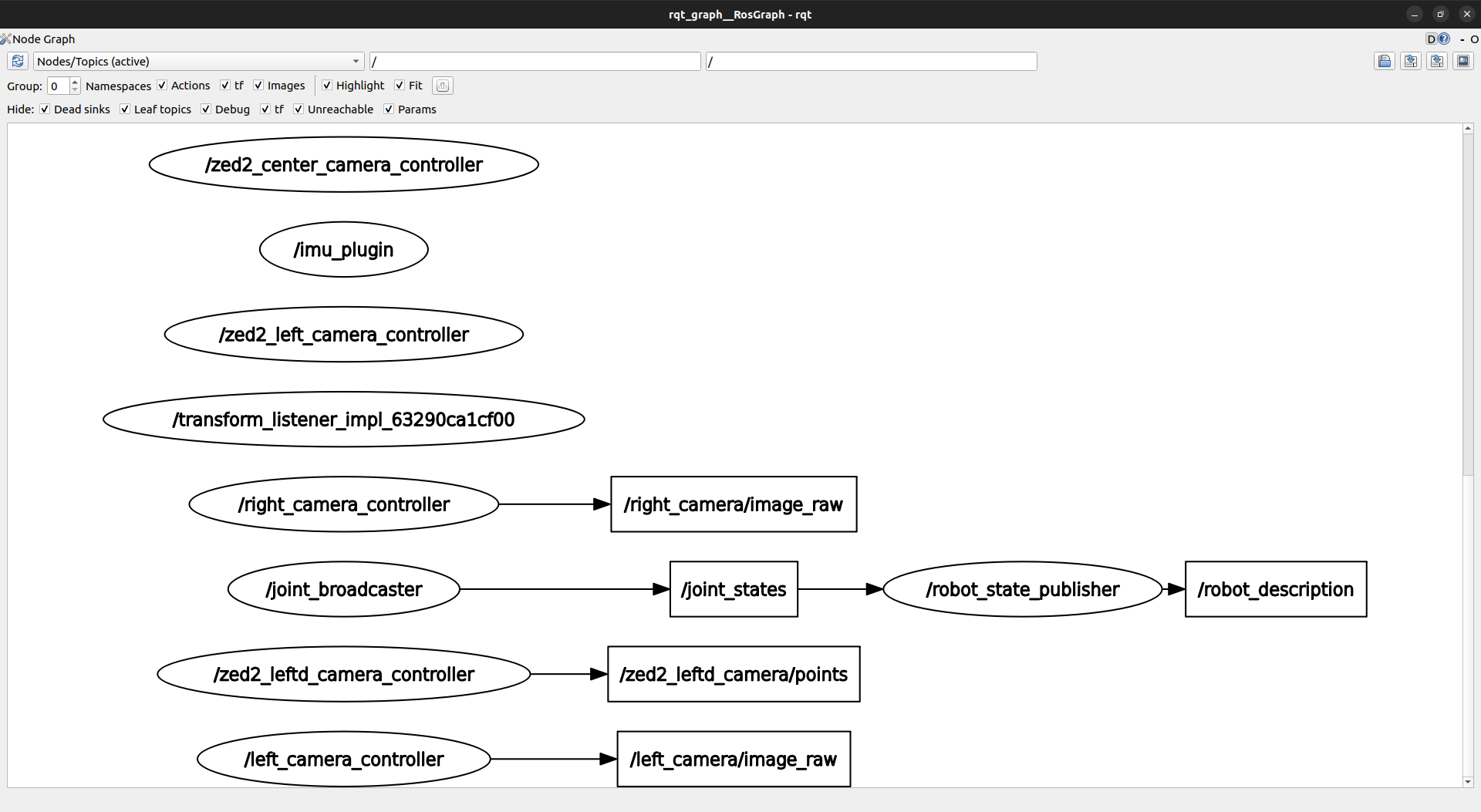Increase Group depth with up arrow

click(75, 82)
